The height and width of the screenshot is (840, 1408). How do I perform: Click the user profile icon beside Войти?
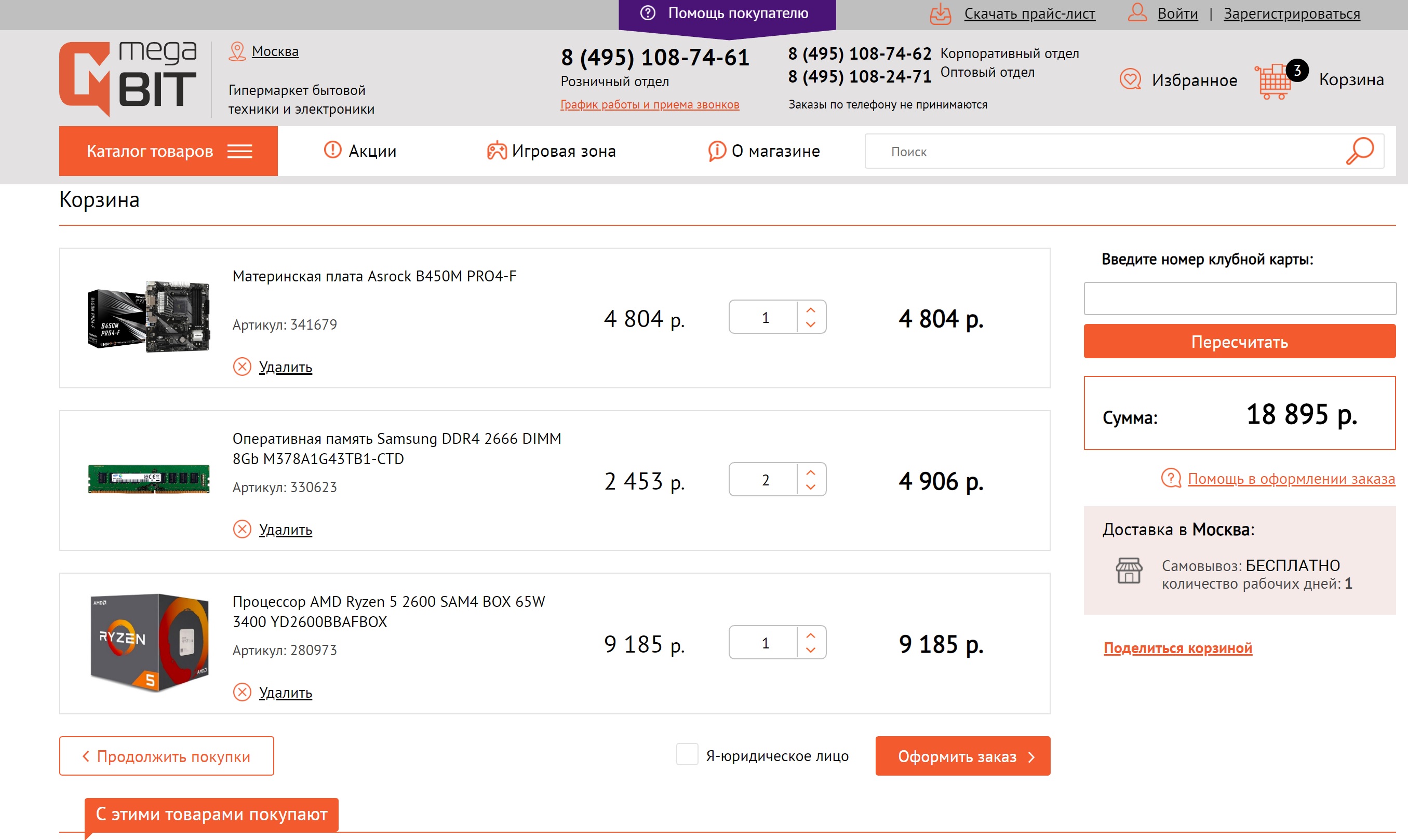(x=1137, y=12)
